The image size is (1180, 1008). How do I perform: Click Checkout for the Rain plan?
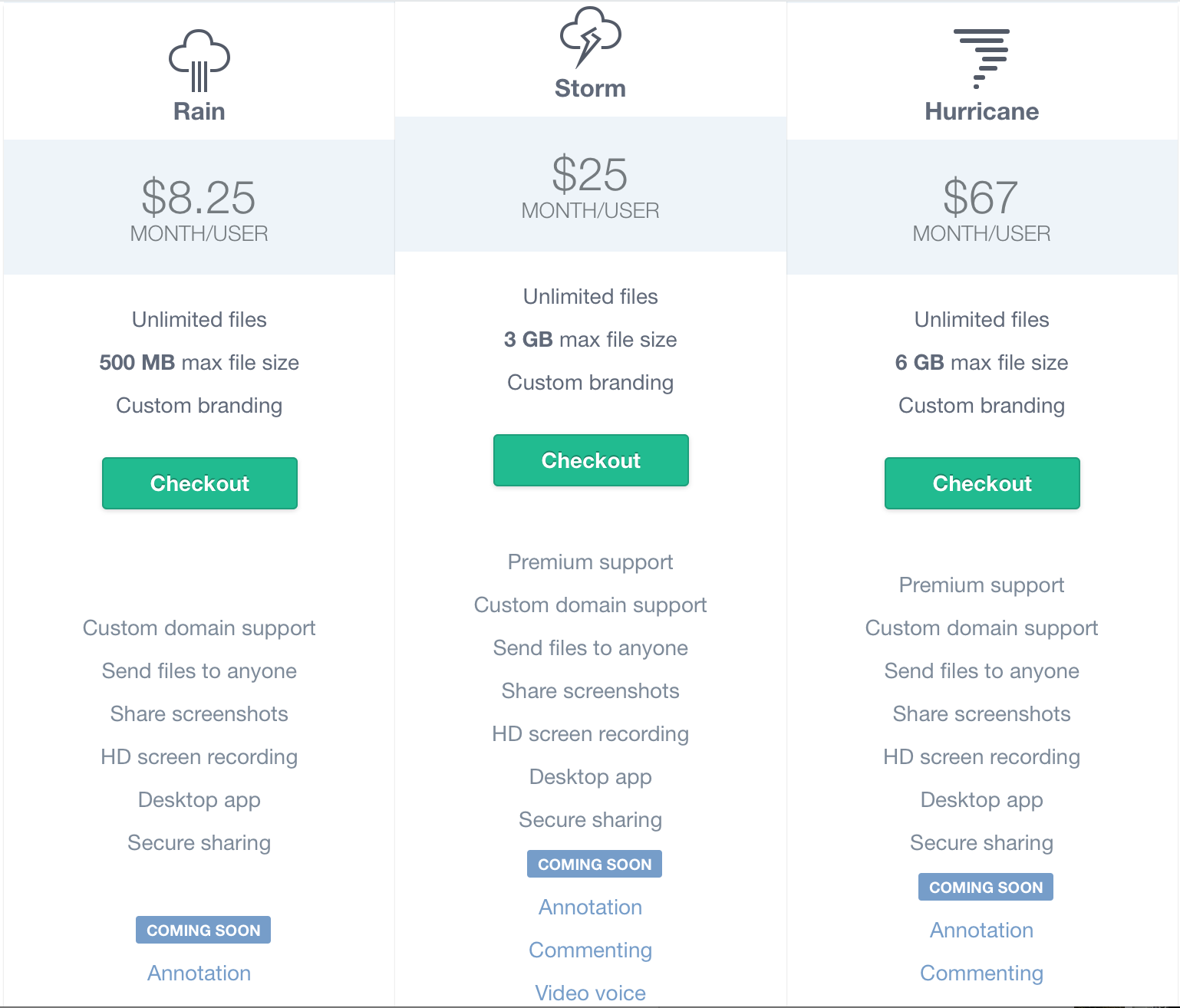(x=199, y=483)
